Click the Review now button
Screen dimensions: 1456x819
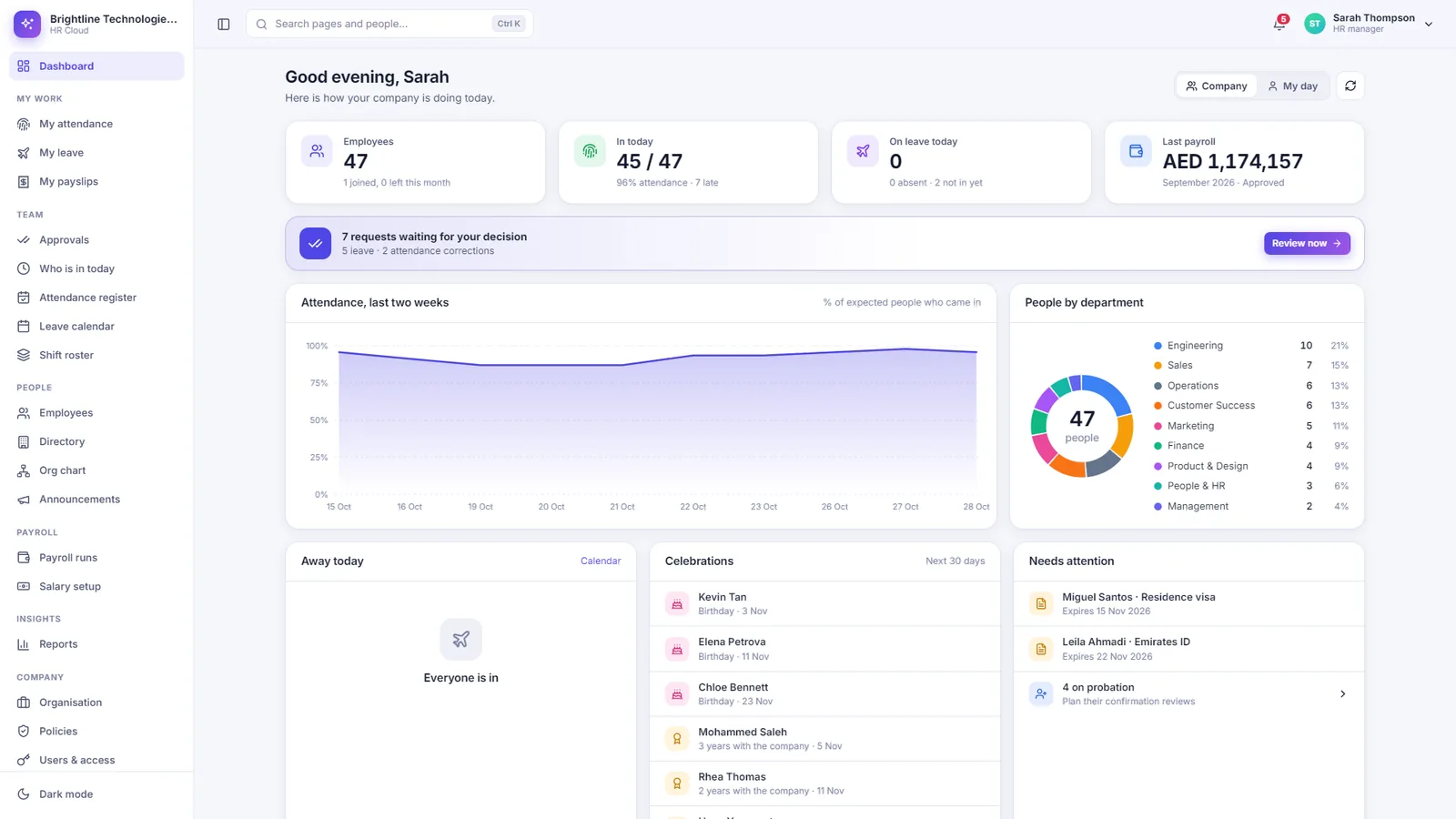click(1307, 243)
